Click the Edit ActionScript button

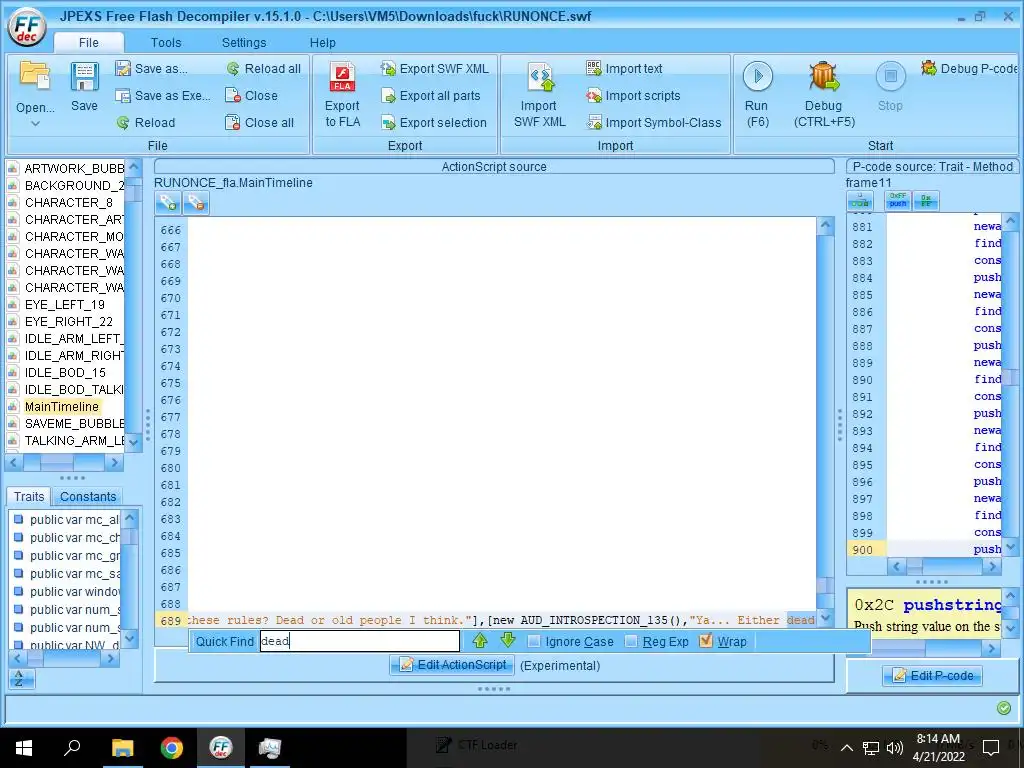453,665
